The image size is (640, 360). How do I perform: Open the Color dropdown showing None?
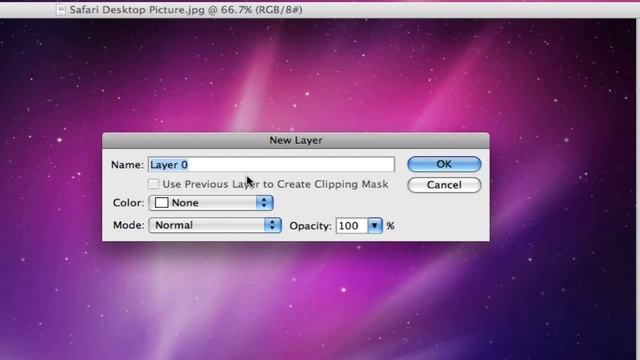click(x=211, y=203)
